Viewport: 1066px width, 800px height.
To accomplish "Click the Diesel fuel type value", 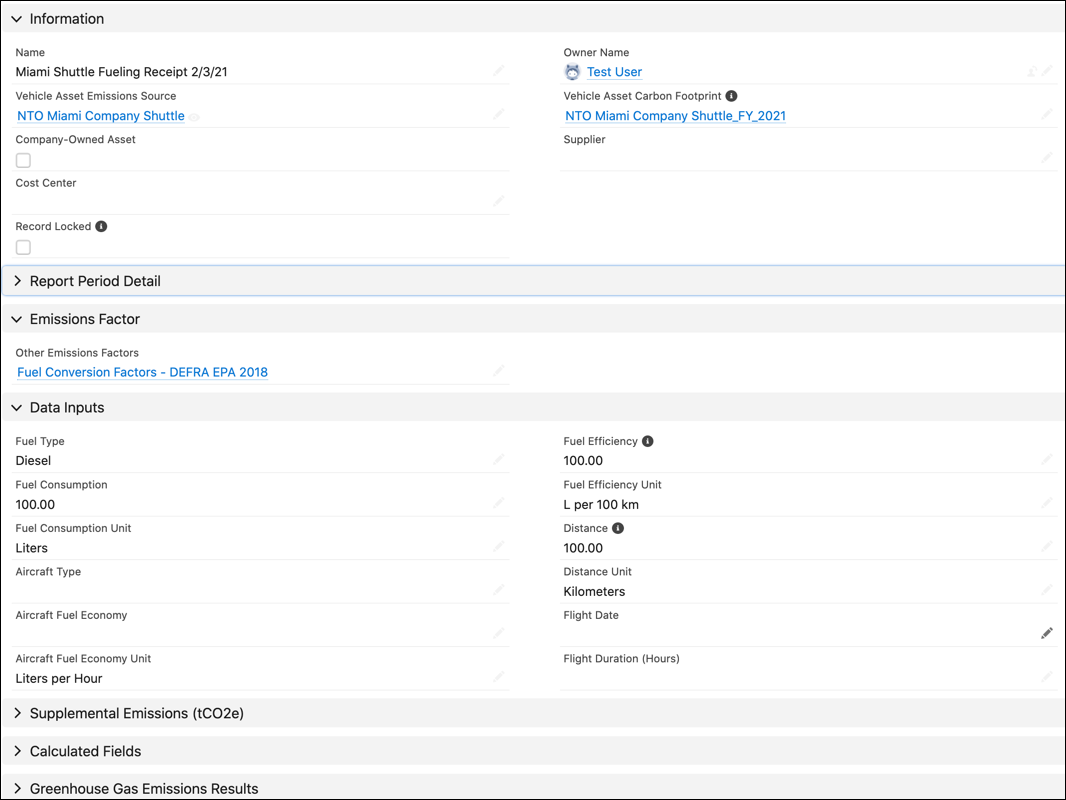I will point(33,460).
